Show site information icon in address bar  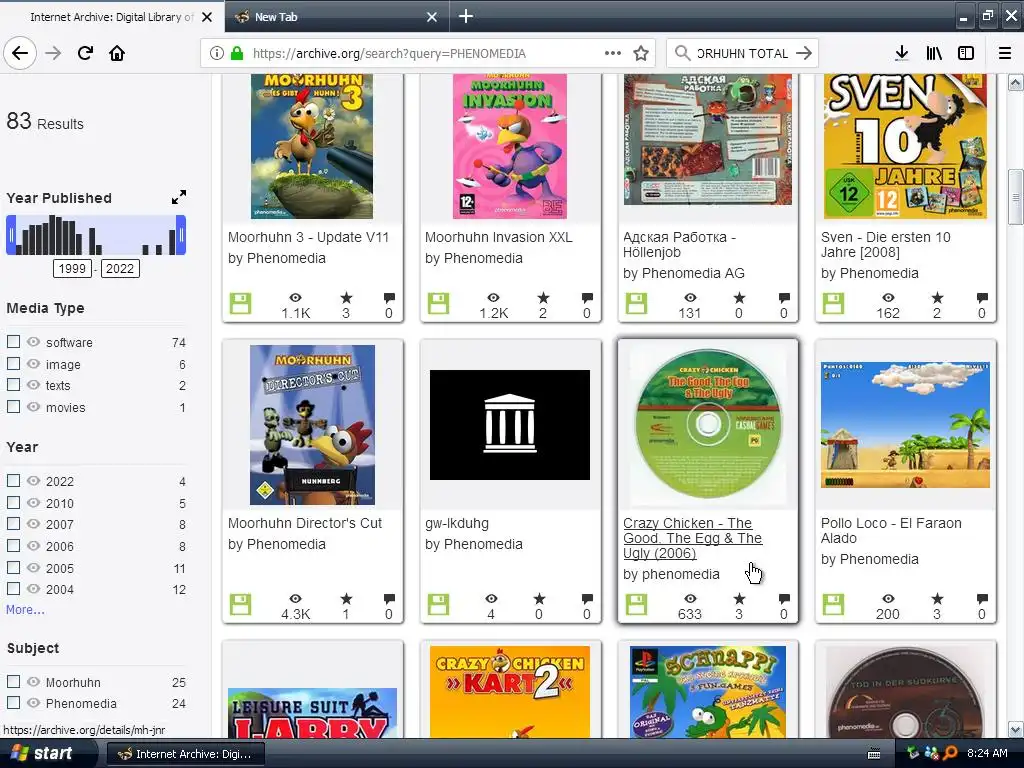[x=217, y=54]
